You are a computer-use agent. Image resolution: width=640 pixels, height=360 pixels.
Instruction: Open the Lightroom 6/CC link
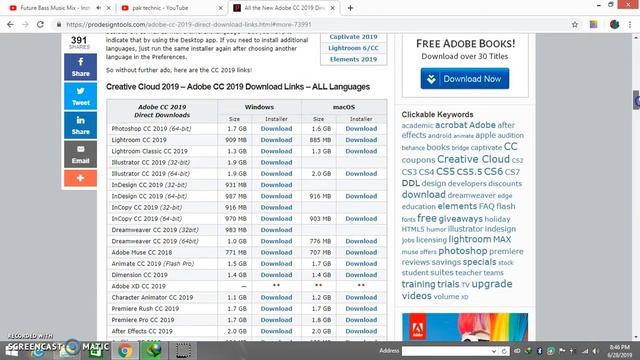point(353,48)
